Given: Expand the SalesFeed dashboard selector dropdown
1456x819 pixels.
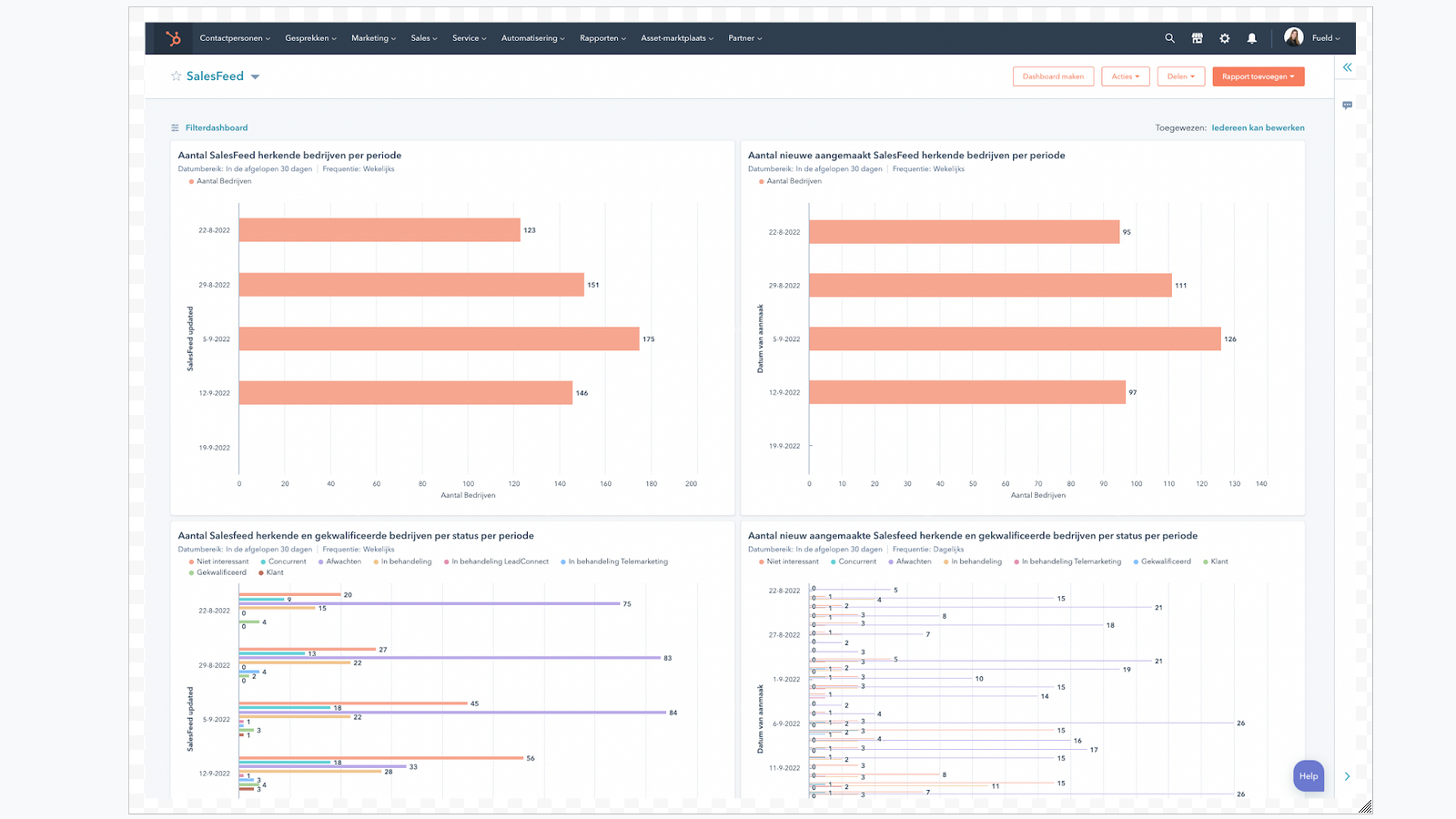Looking at the screenshot, I should pyautogui.click(x=255, y=77).
